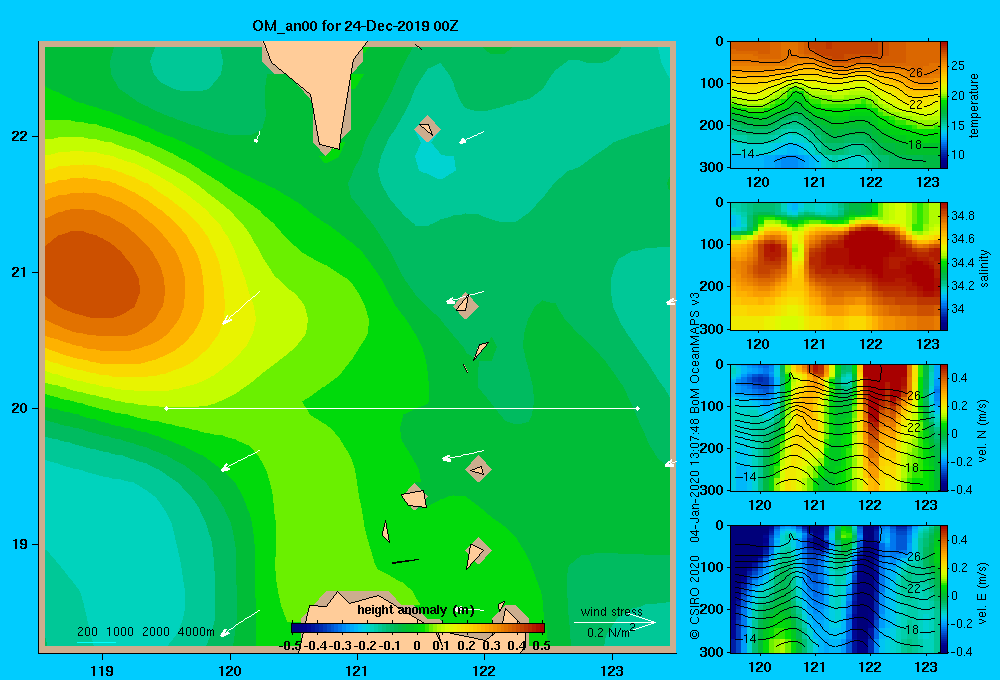
Task: Click the 'wind stress' legend label
Action: tap(611, 612)
